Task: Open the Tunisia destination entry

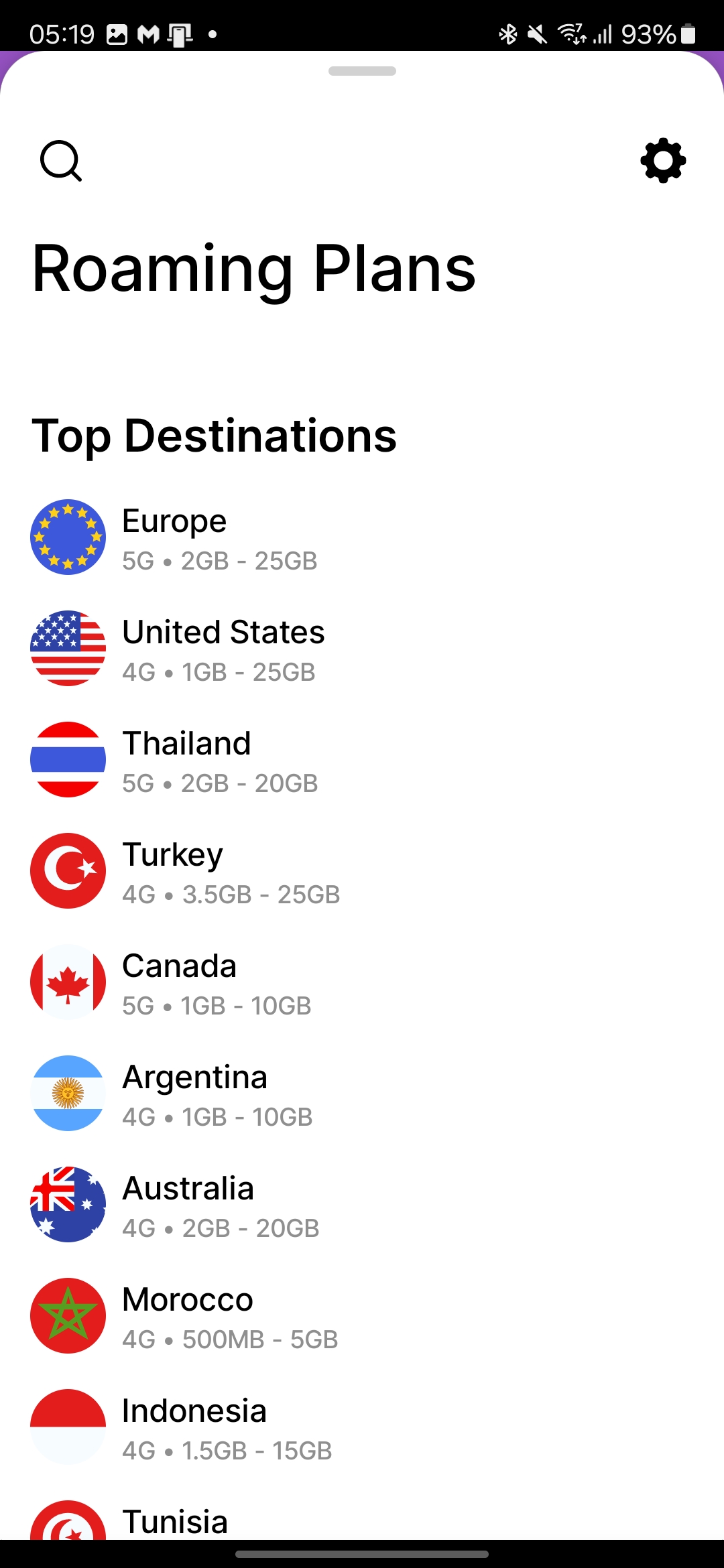Action: coord(175,1522)
